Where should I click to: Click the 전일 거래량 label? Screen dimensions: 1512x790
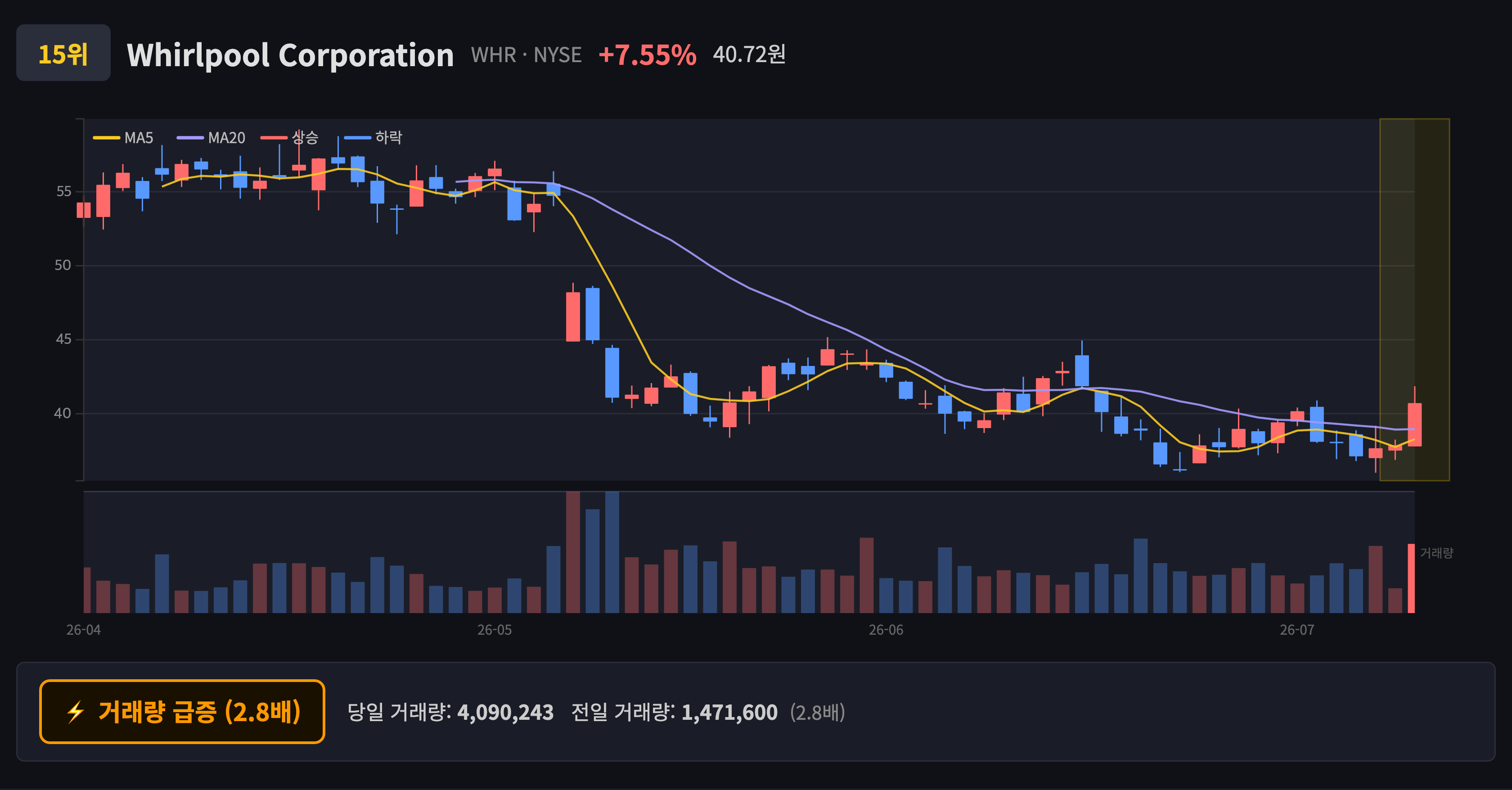coord(623,712)
